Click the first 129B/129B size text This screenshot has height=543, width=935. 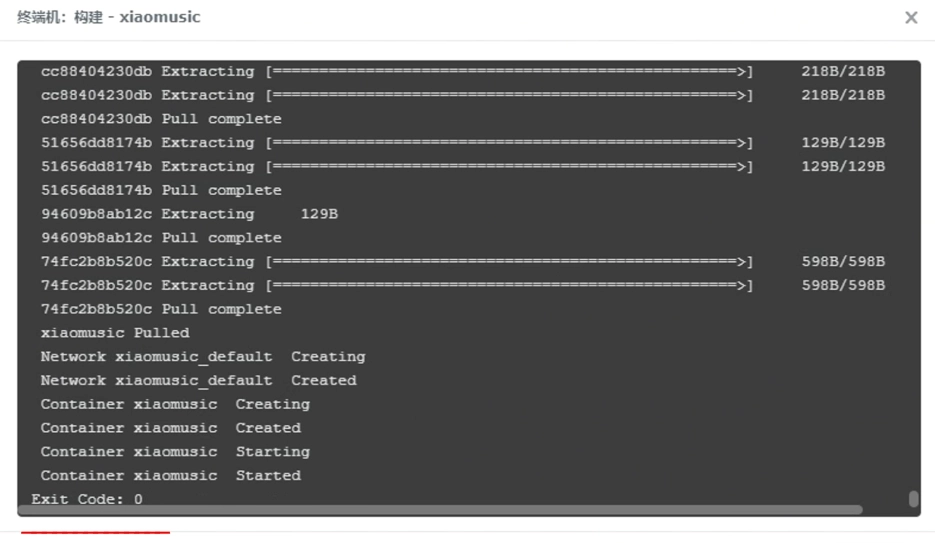843,142
